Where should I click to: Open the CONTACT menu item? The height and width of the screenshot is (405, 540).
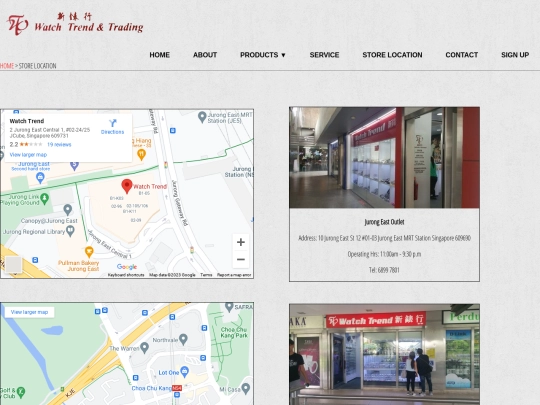461,55
